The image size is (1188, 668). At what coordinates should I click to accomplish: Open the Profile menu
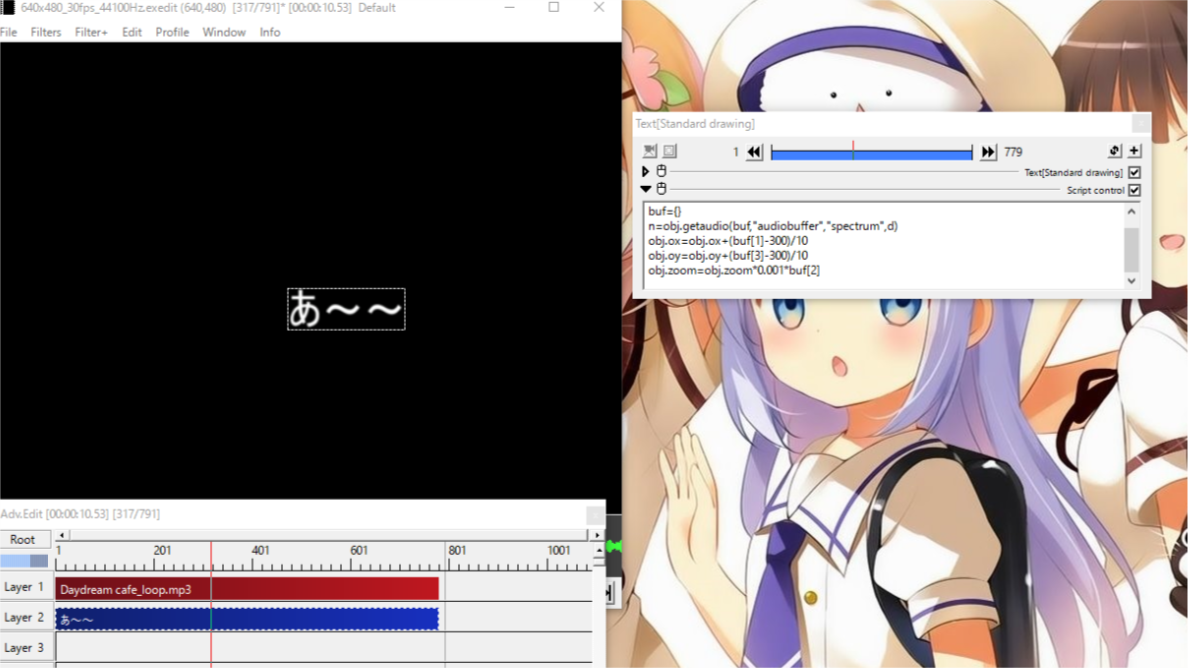[x=172, y=32]
